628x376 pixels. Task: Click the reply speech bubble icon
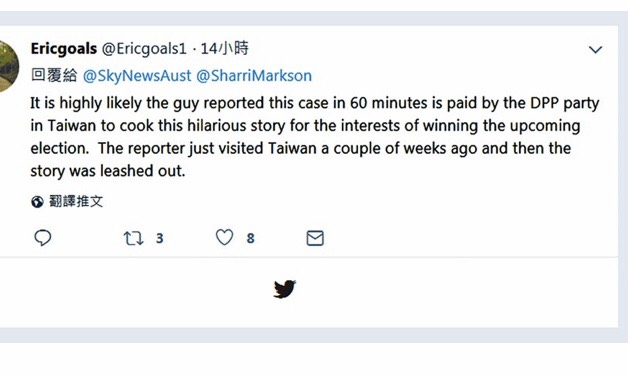click(42, 238)
